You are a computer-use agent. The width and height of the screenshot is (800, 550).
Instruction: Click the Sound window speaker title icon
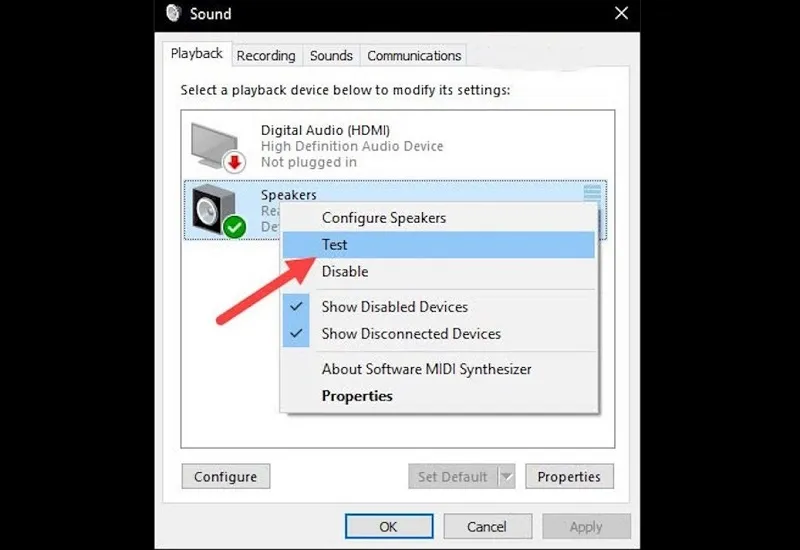click(173, 13)
